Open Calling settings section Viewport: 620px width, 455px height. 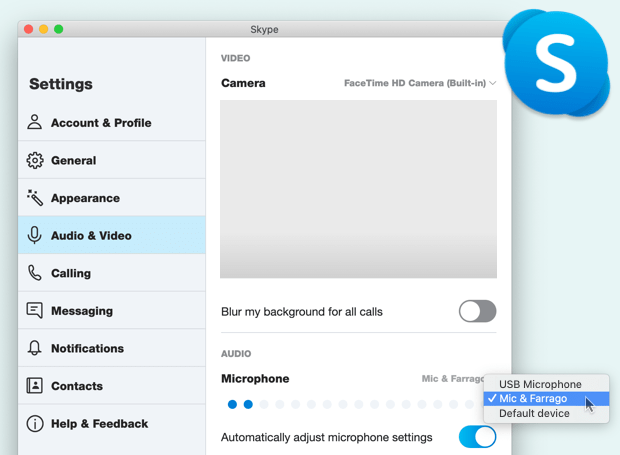[x=112, y=273]
